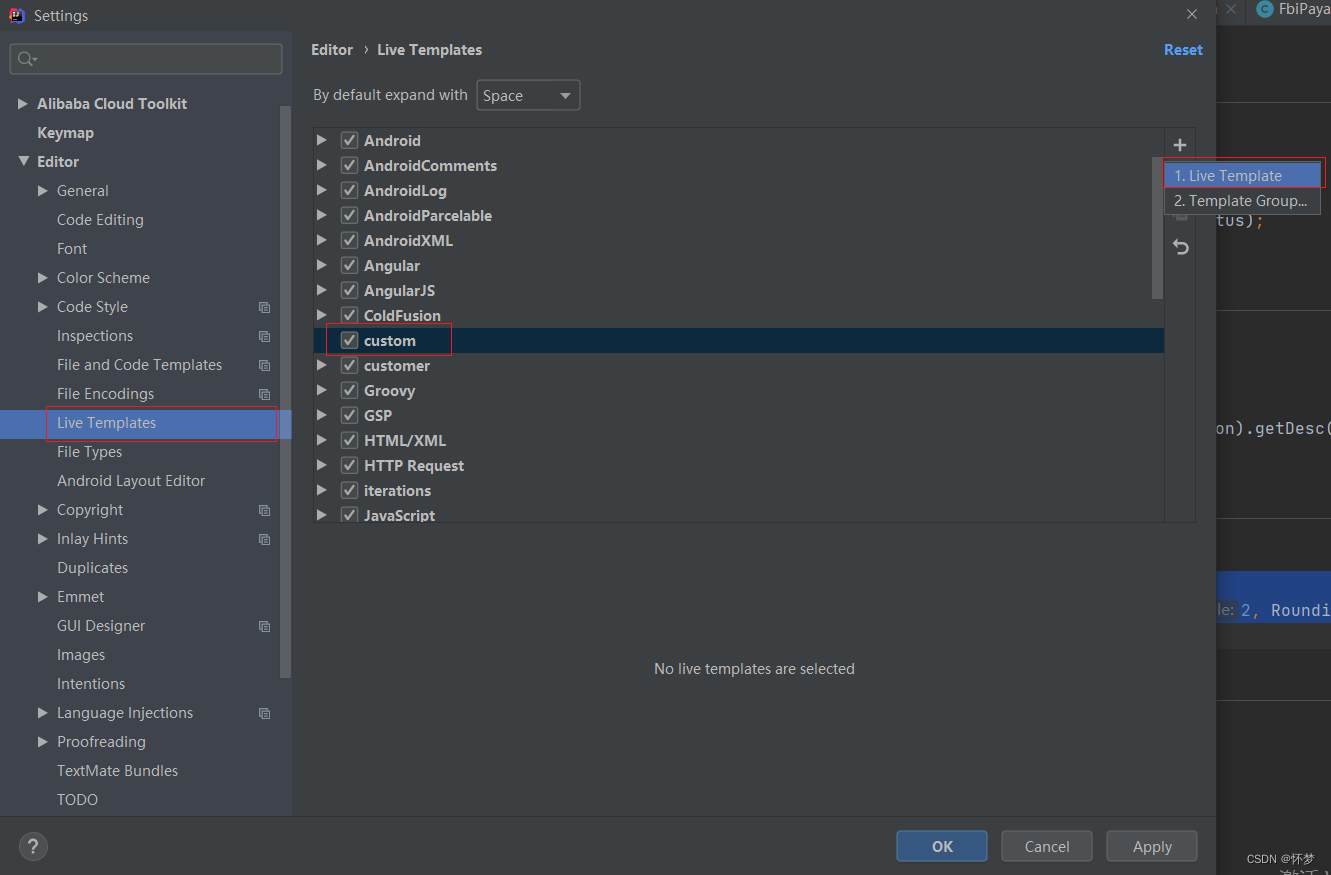
Task: Click the search magnifier icon in settings
Action: point(26,60)
